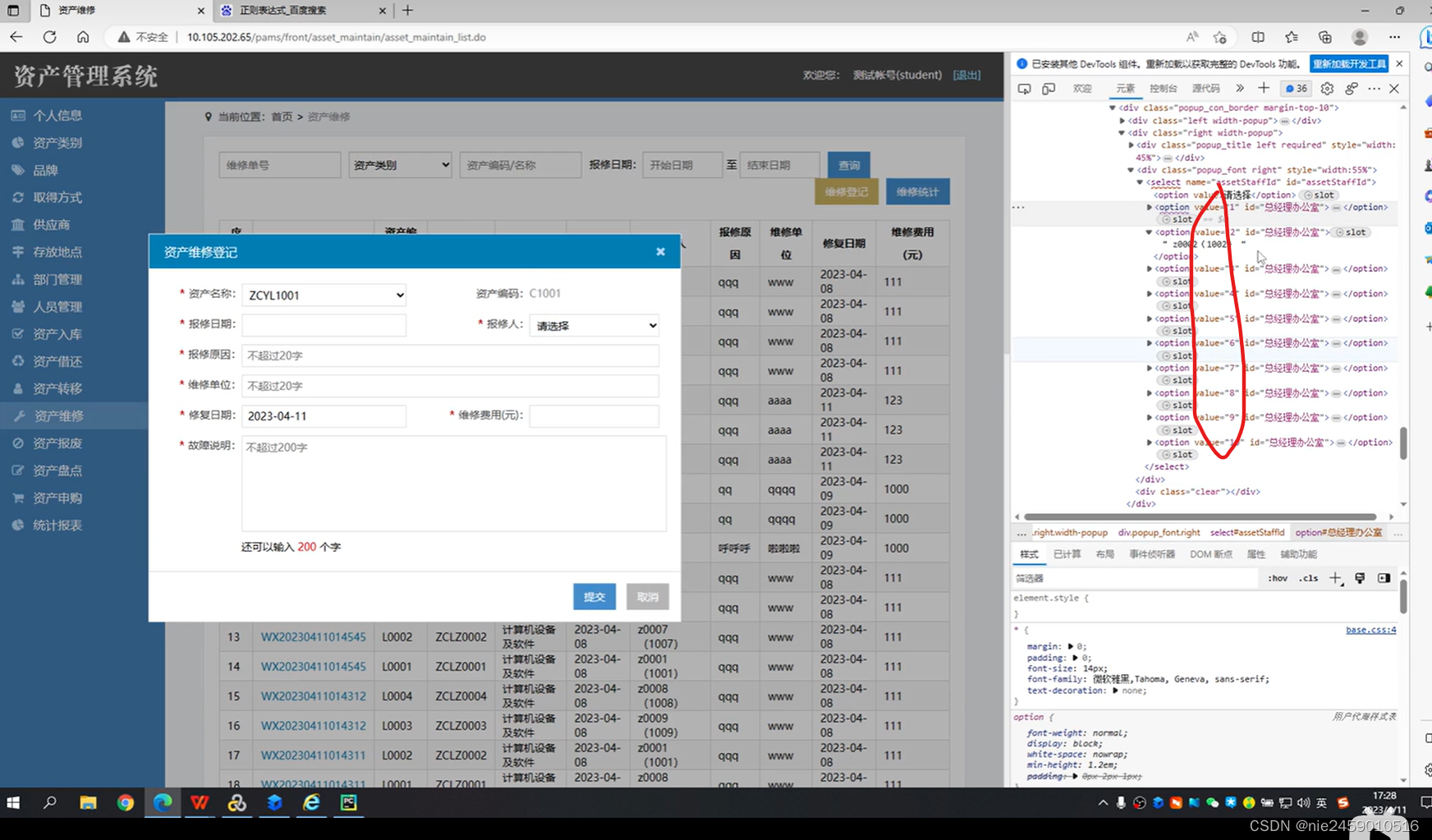Click the 查询 search button

coord(849,165)
